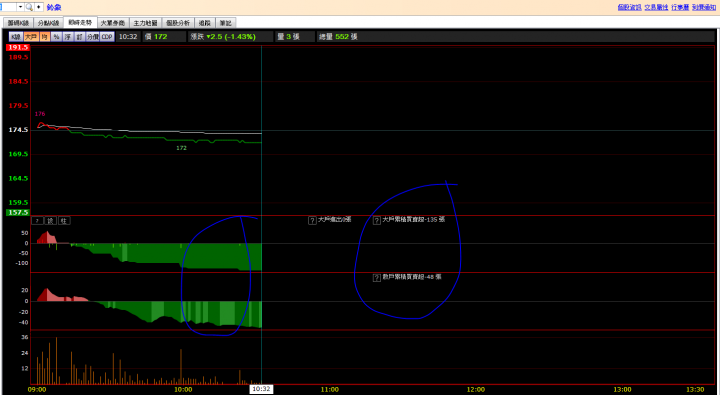Toggle the K線 chart button

(x=16, y=37)
